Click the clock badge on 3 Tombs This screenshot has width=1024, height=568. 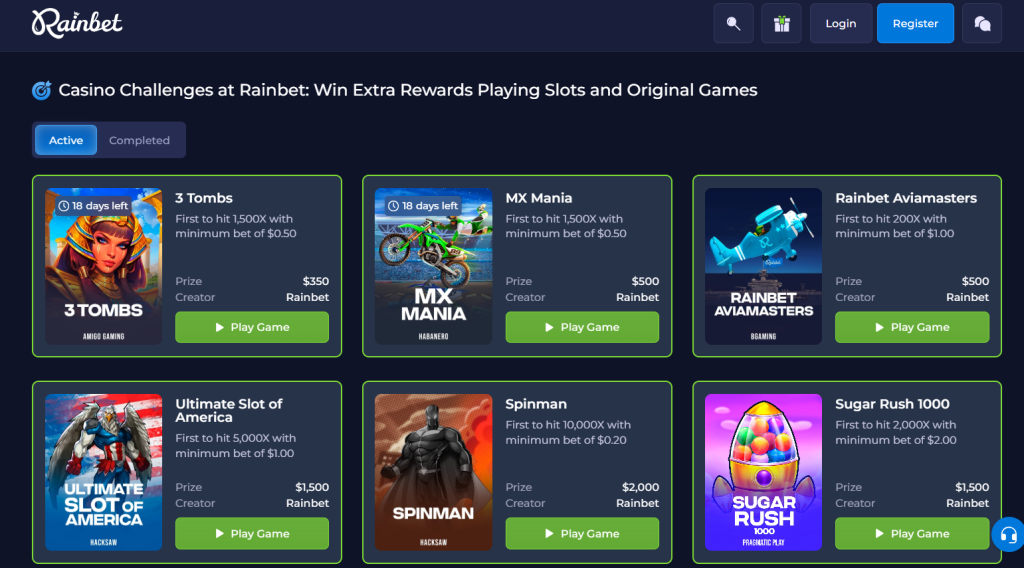tap(93, 206)
